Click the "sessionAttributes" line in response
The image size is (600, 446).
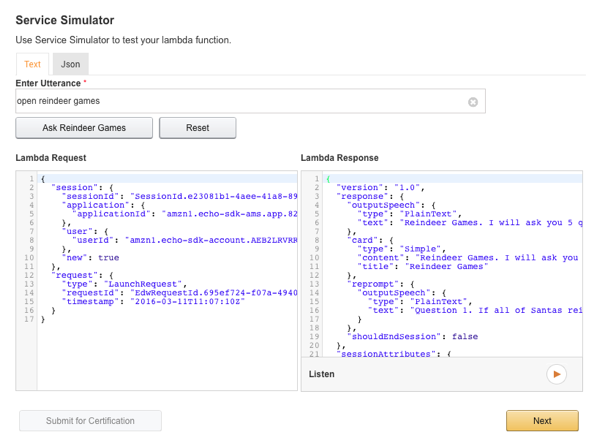tap(394, 354)
